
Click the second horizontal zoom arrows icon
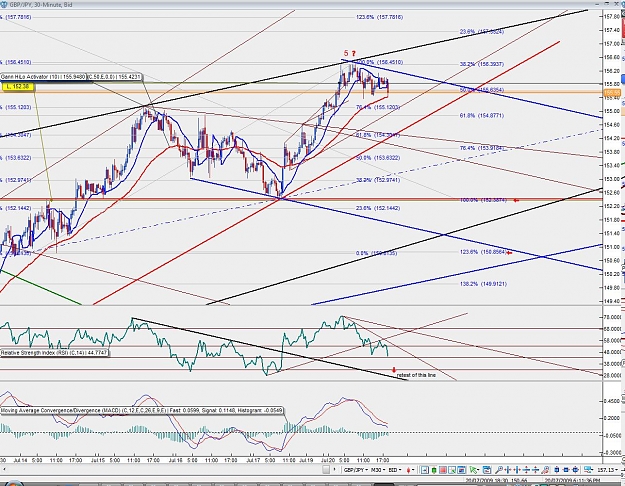517,470
